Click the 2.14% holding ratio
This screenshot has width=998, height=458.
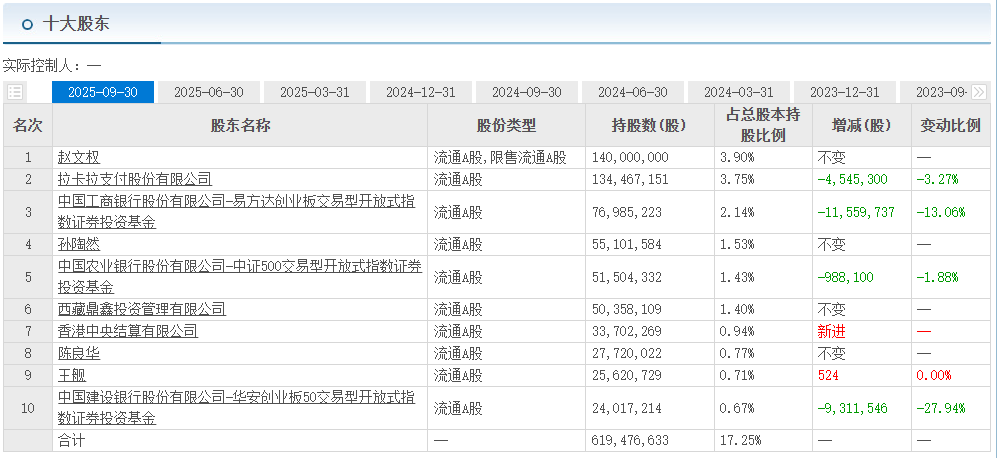point(736,212)
